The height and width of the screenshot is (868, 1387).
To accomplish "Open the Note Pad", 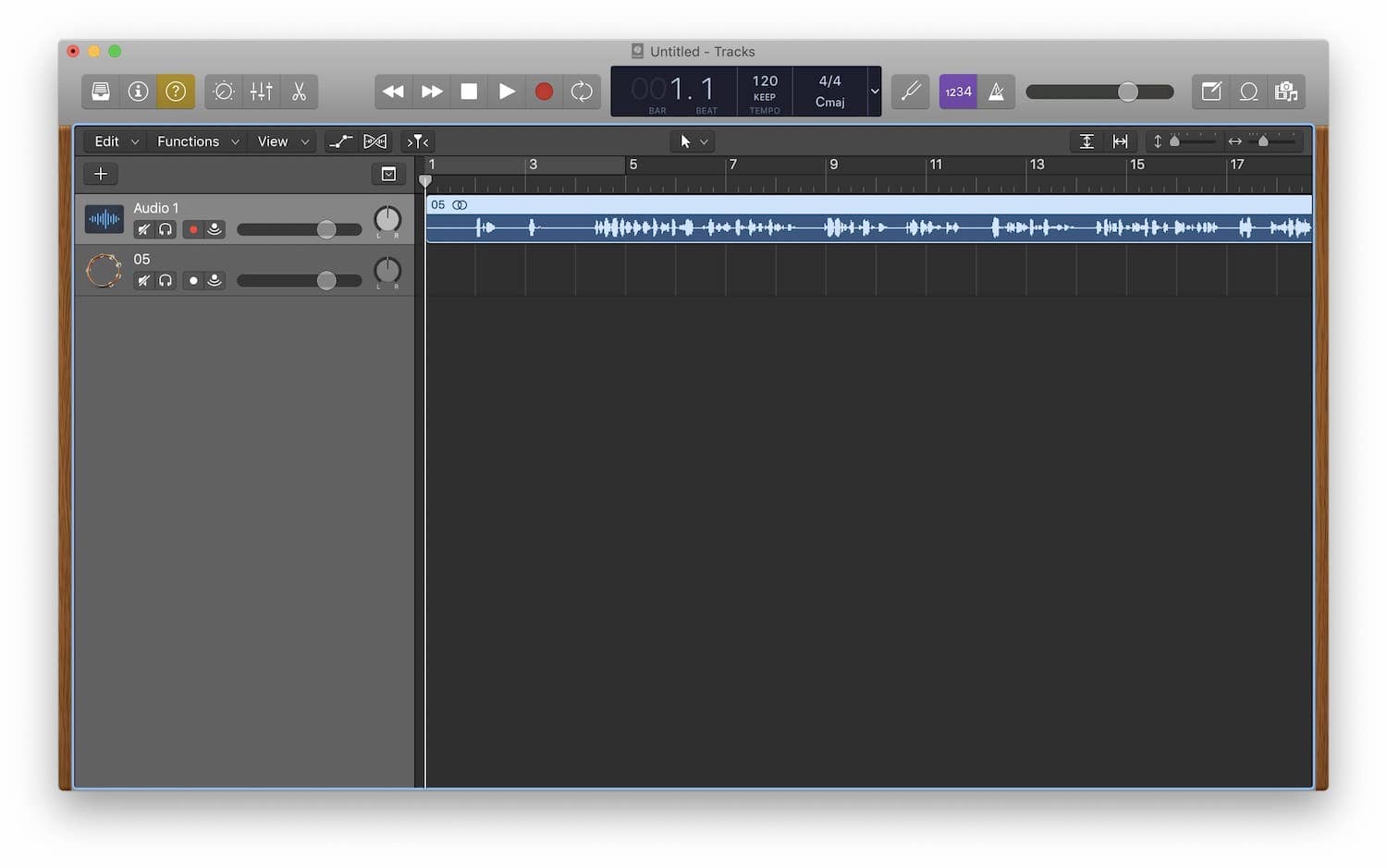I will pyautogui.click(x=1211, y=92).
